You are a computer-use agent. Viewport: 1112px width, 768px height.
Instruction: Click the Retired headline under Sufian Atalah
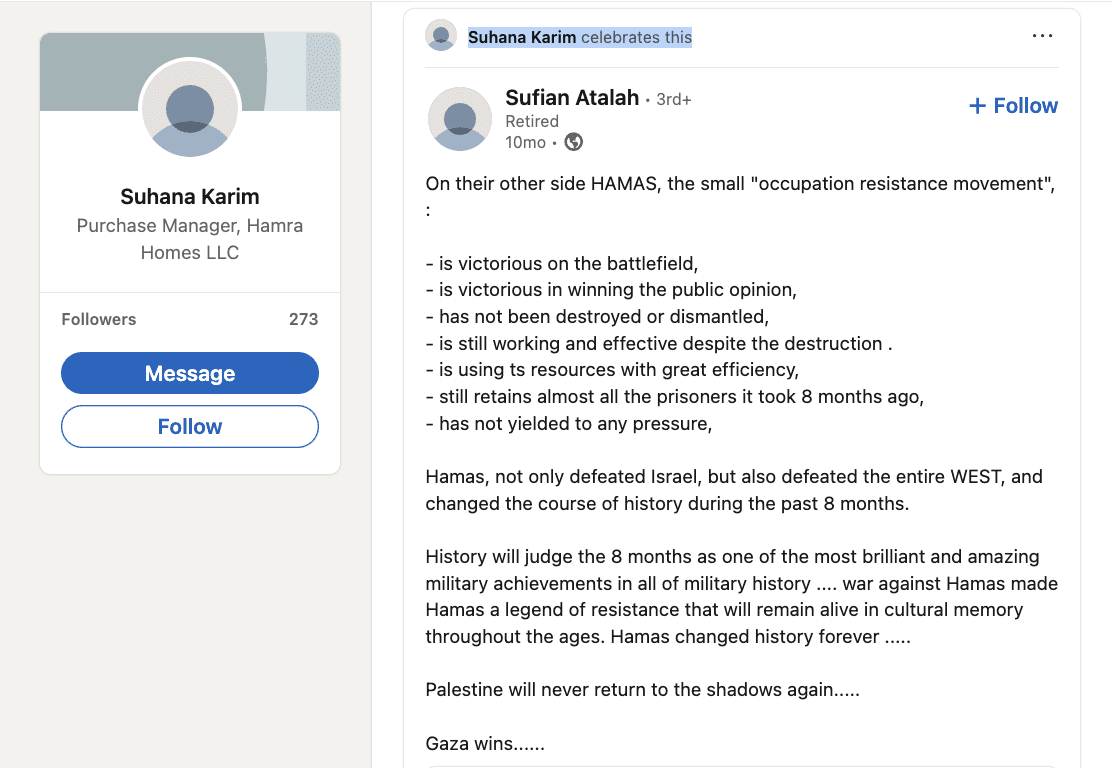(x=532, y=121)
